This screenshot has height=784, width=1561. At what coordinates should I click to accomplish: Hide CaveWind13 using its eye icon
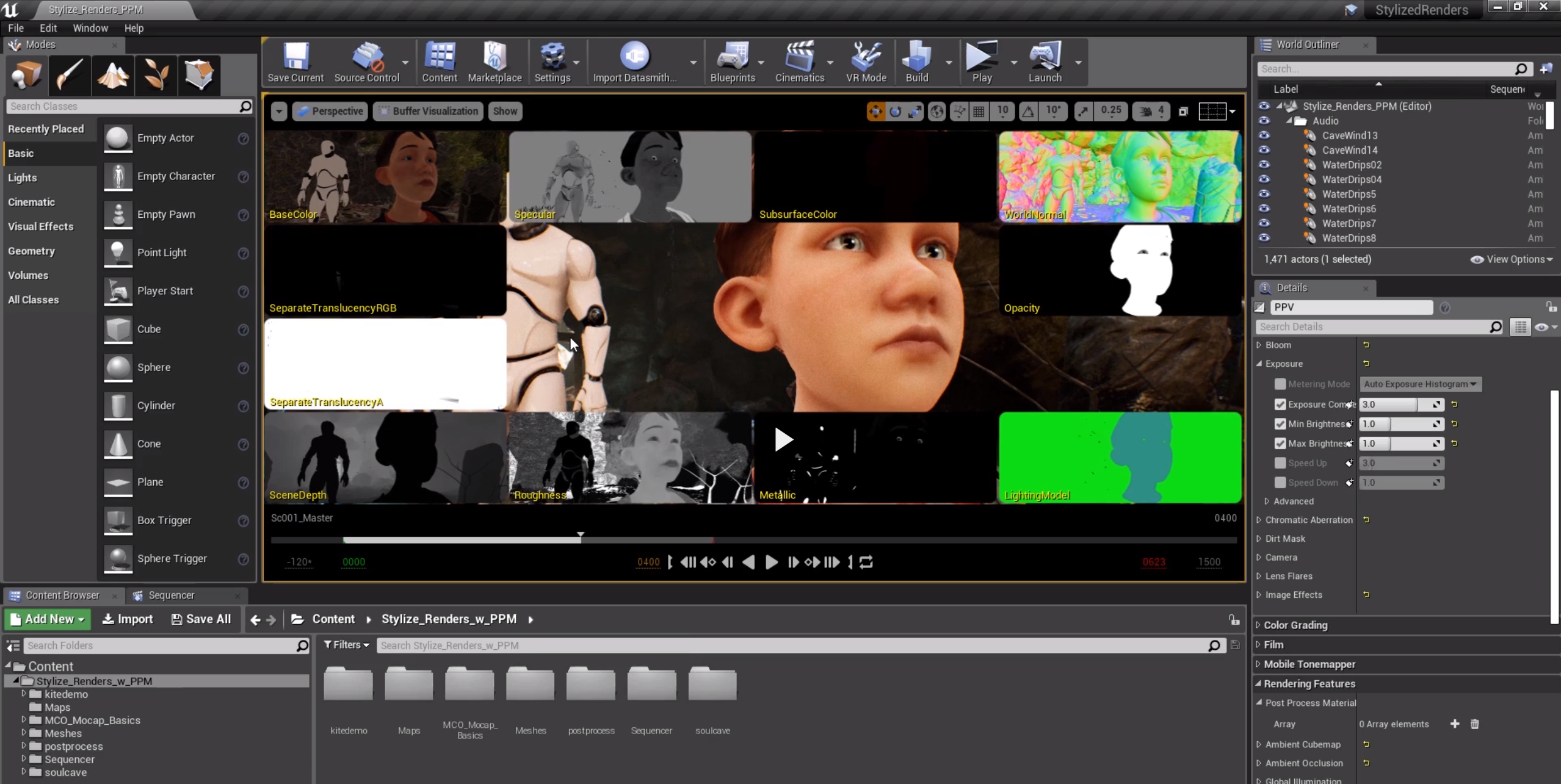coord(1264,135)
